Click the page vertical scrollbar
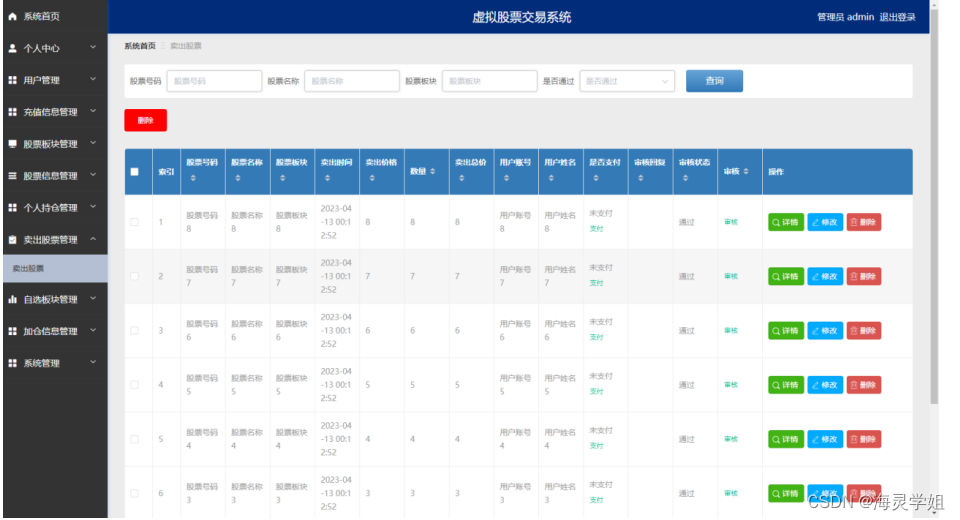This screenshot has width=960, height=520. 934,206
